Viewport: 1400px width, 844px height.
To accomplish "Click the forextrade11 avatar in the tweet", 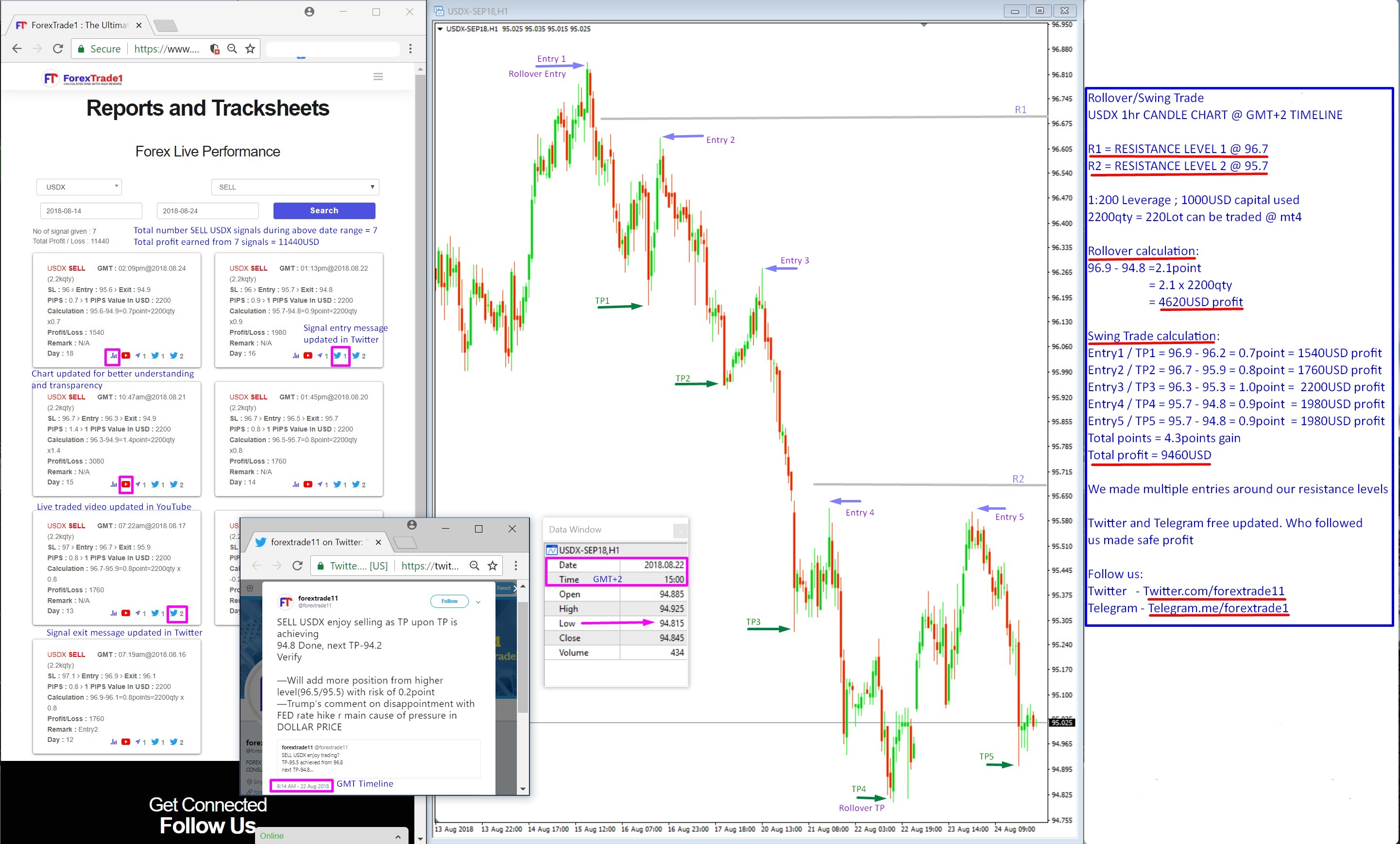I will (x=286, y=602).
